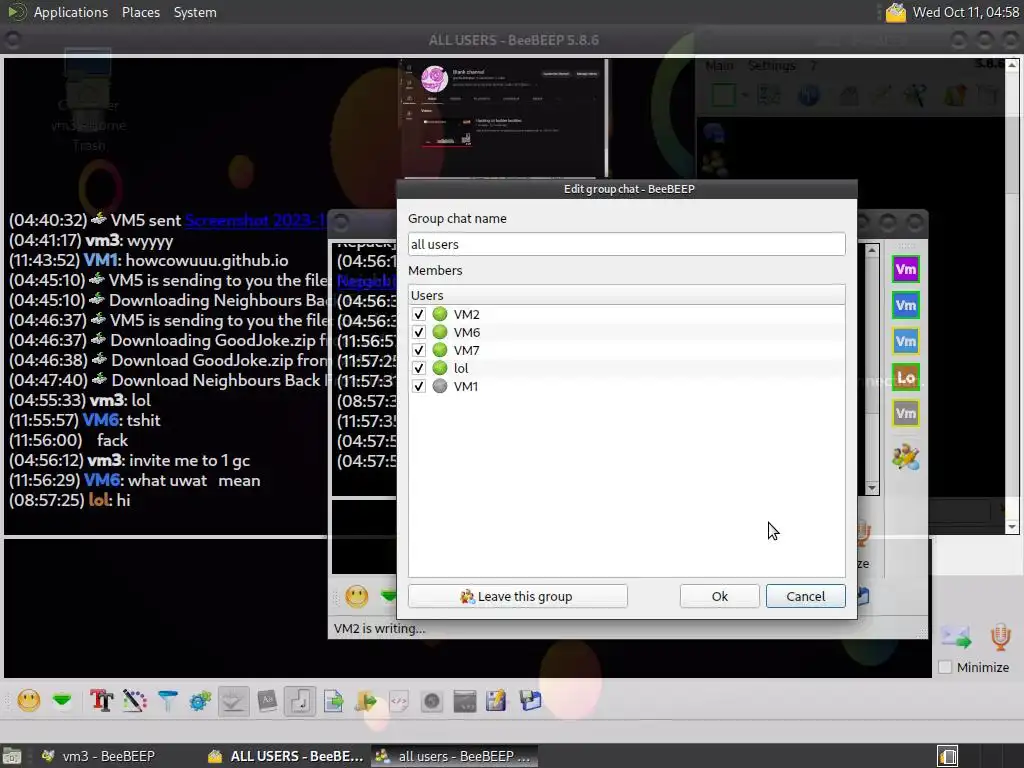Uncheck VM2 in members list
The width and height of the screenshot is (1024, 768).
pos(419,314)
